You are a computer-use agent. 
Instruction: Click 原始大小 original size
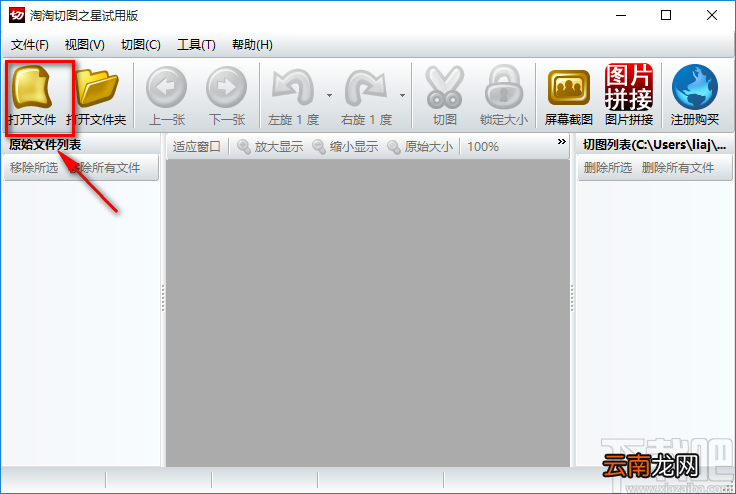coord(420,147)
